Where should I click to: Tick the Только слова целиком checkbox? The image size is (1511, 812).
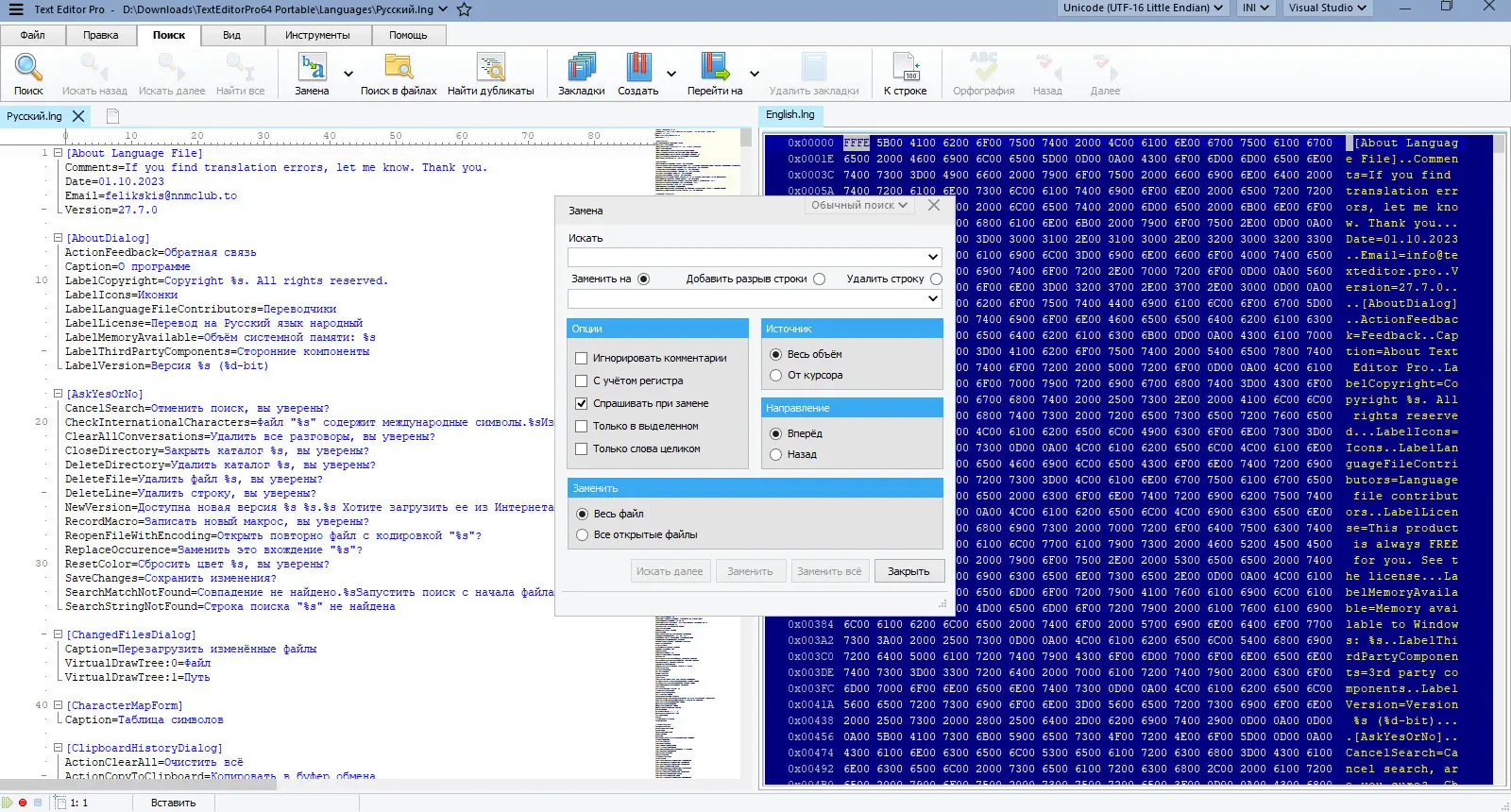click(582, 449)
